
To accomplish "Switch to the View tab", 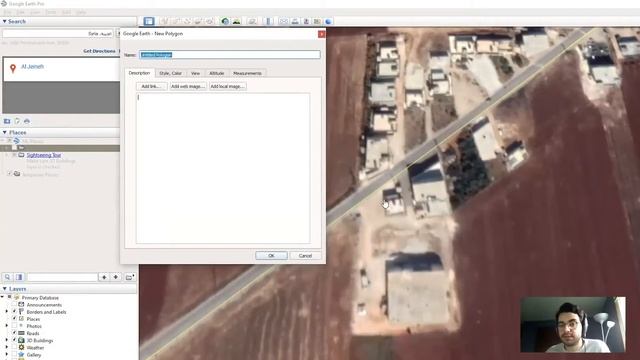I will (196, 73).
